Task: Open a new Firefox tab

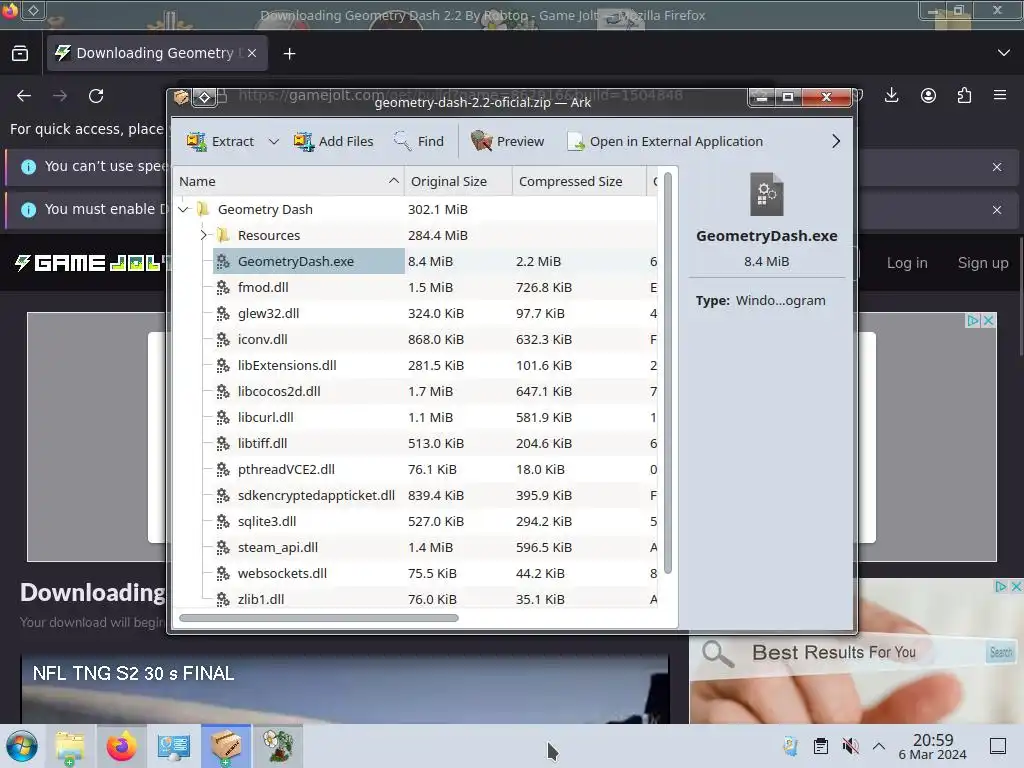Action: coord(289,54)
